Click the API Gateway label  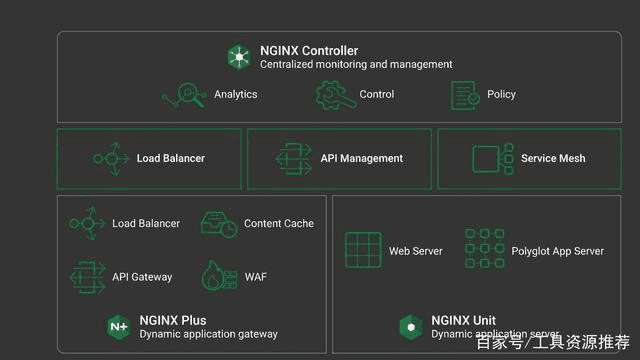(142, 277)
